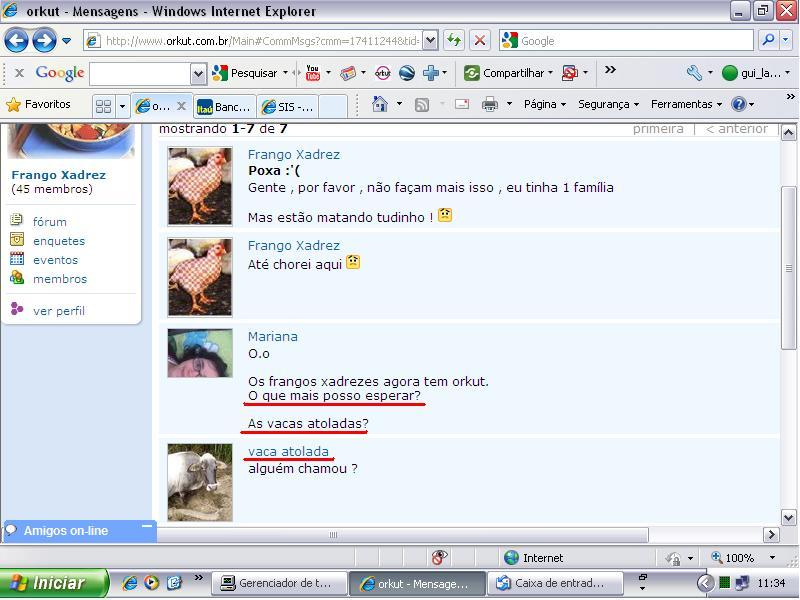The height and width of the screenshot is (600, 800).
Task: Launch Windows Media Player quick launch icon
Action: pyautogui.click(x=152, y=583)
